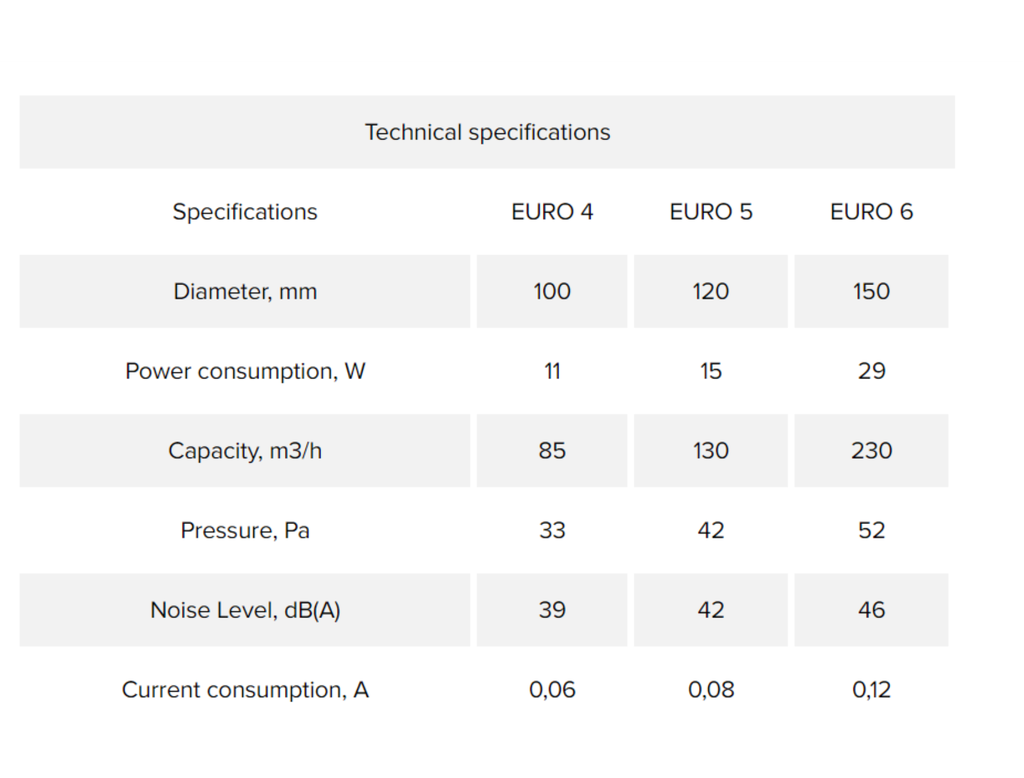Select the Pressure, Pa row label
Image resolution: width=1024 pixels, height=778 pixels.
[x=245, y=530]
